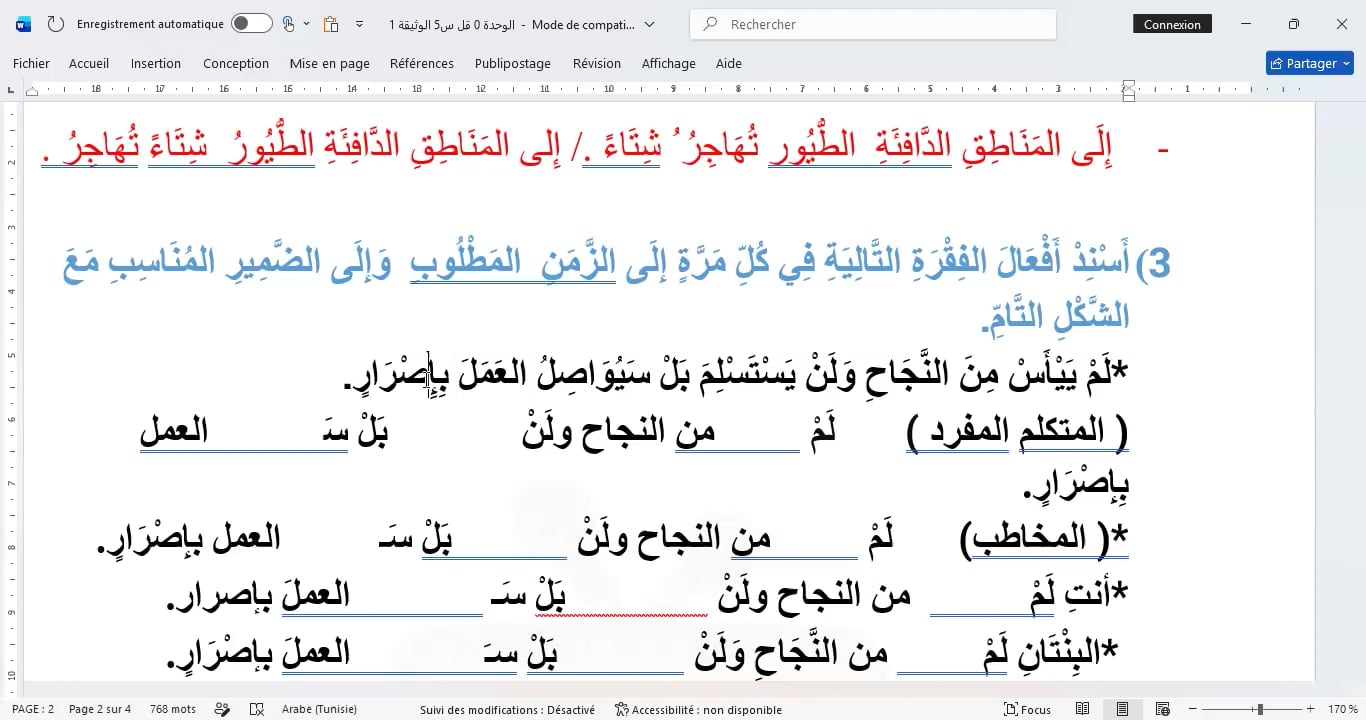
Task: Expand the document title dropdown chevron
Action: [x=650, y=24]
